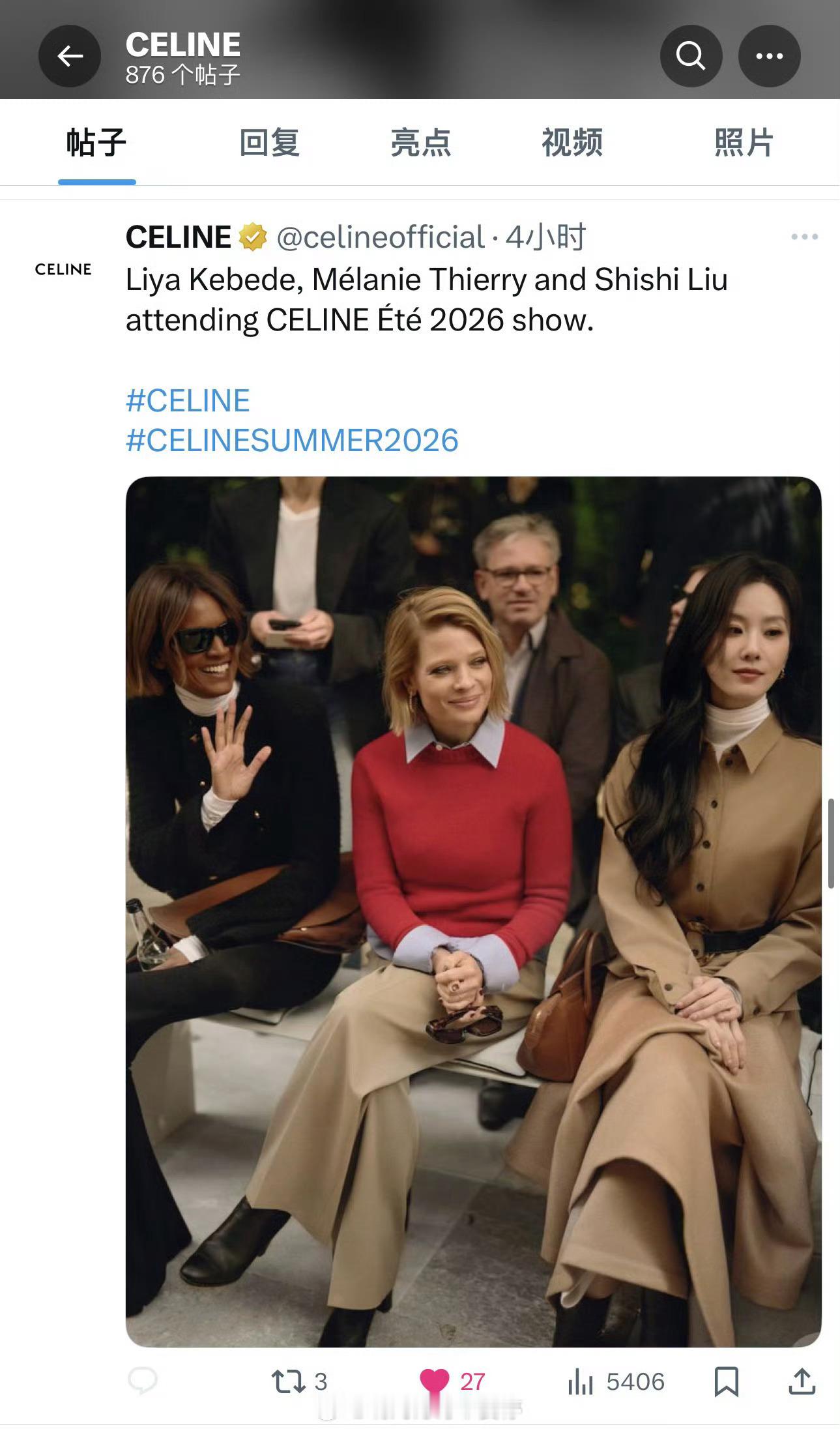Open the front row show photo

coord(473,912)
